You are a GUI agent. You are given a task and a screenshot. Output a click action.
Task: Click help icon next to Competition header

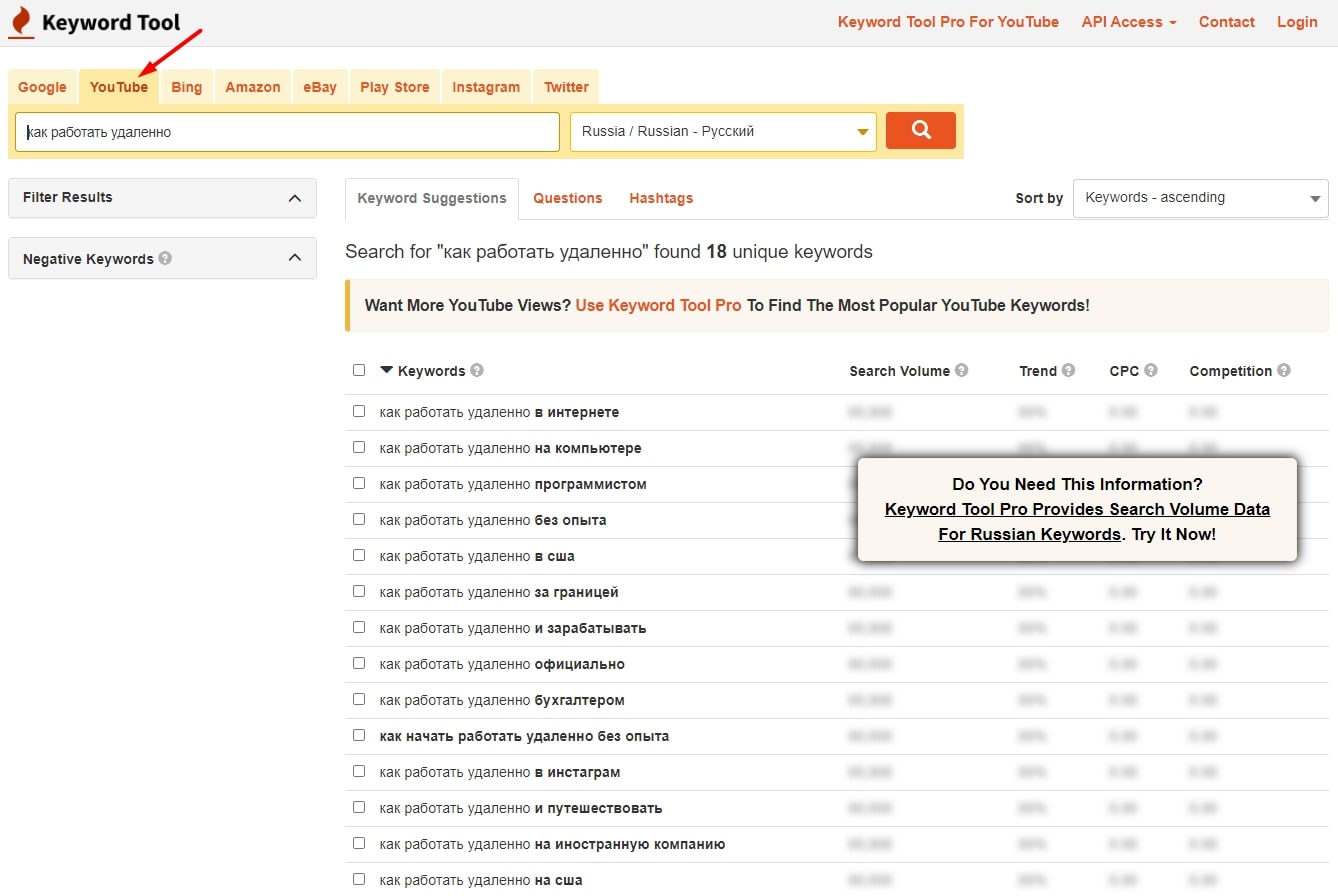1283,370
